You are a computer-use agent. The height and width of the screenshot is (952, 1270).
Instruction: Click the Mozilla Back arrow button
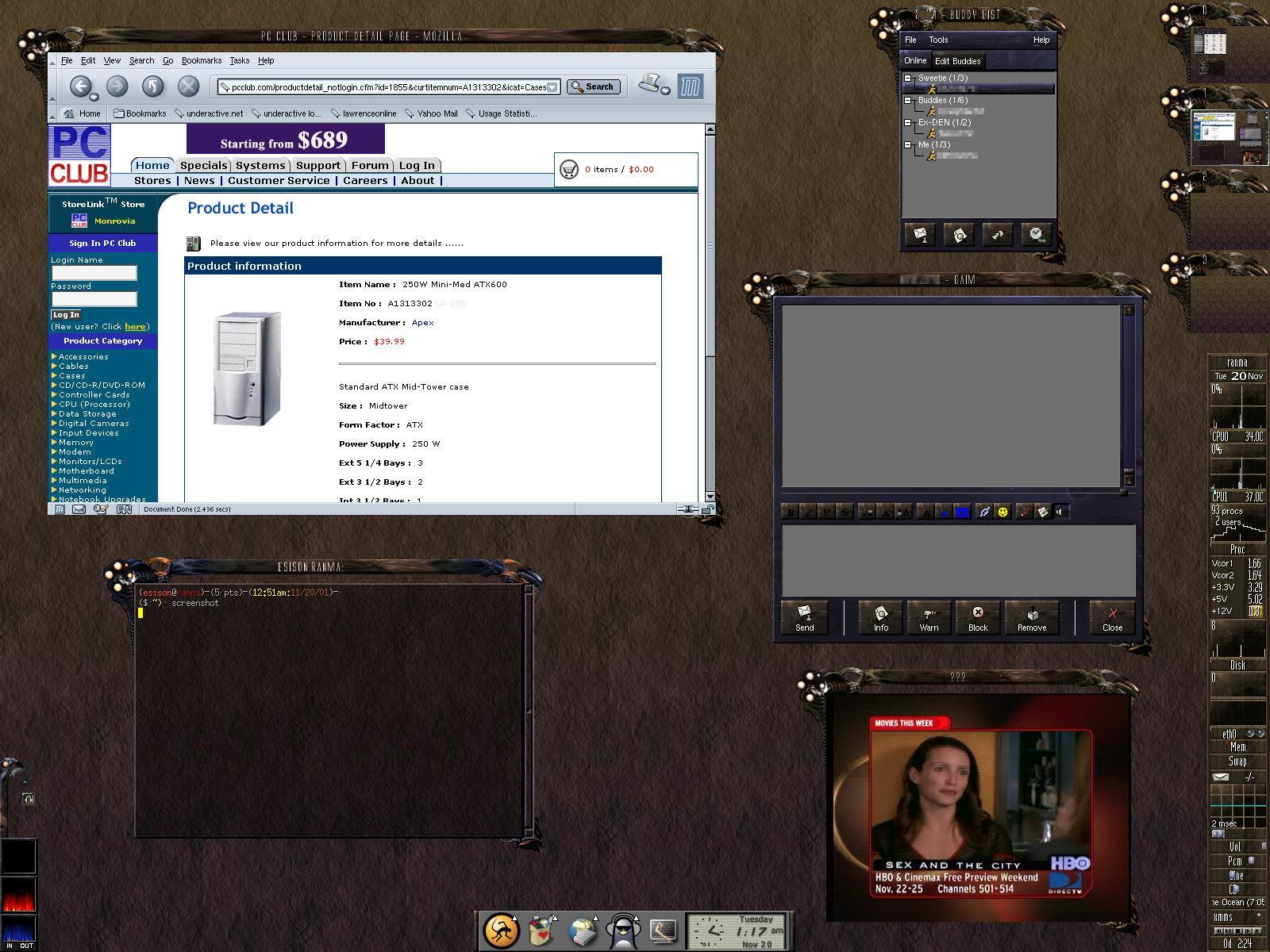click(79, 86)
